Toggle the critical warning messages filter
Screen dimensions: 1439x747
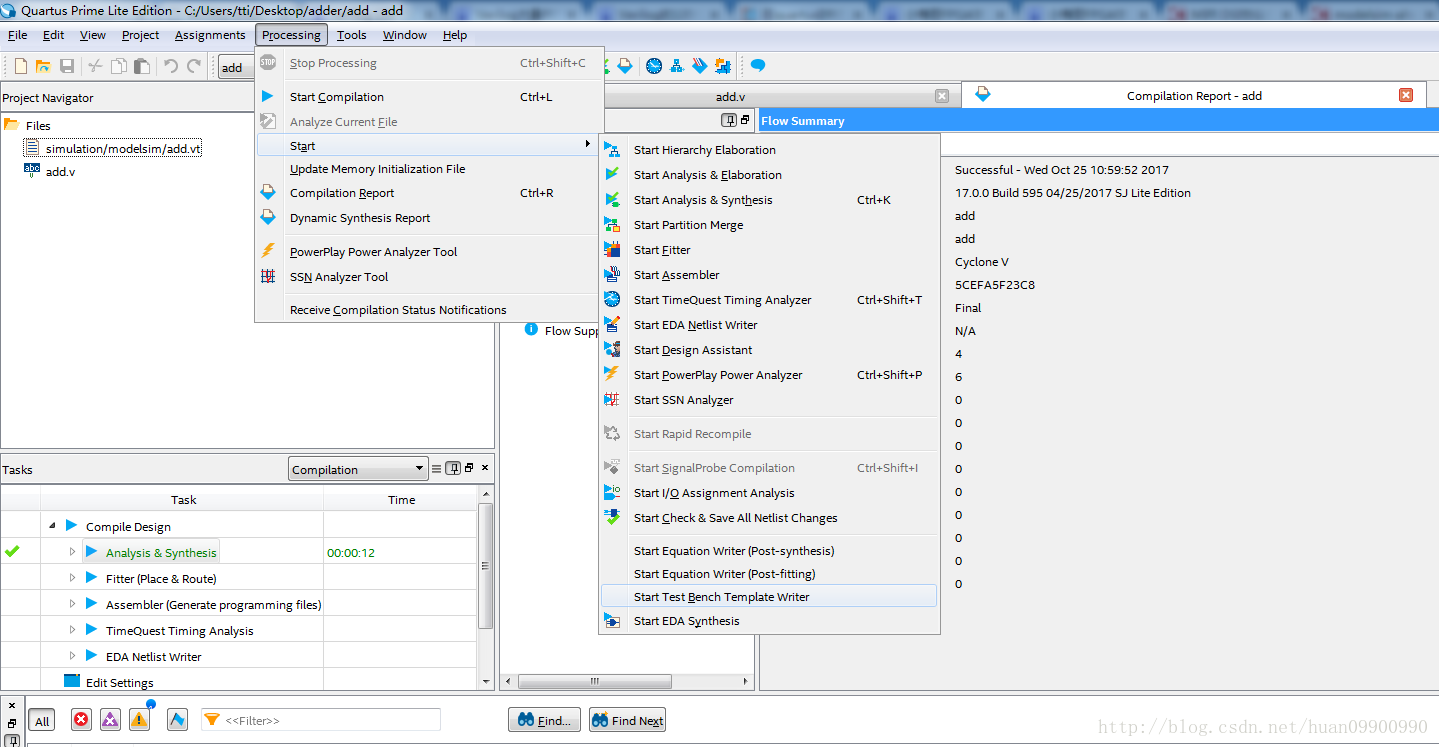click(x=110, y=720)
